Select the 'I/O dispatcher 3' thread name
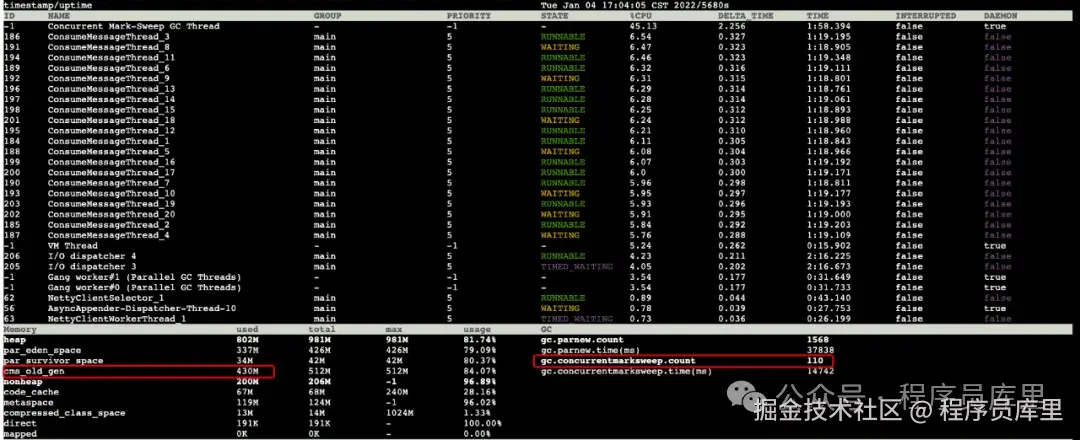Image resolution: width=1080 pixels, height=440 pixels. coord(92,266)
